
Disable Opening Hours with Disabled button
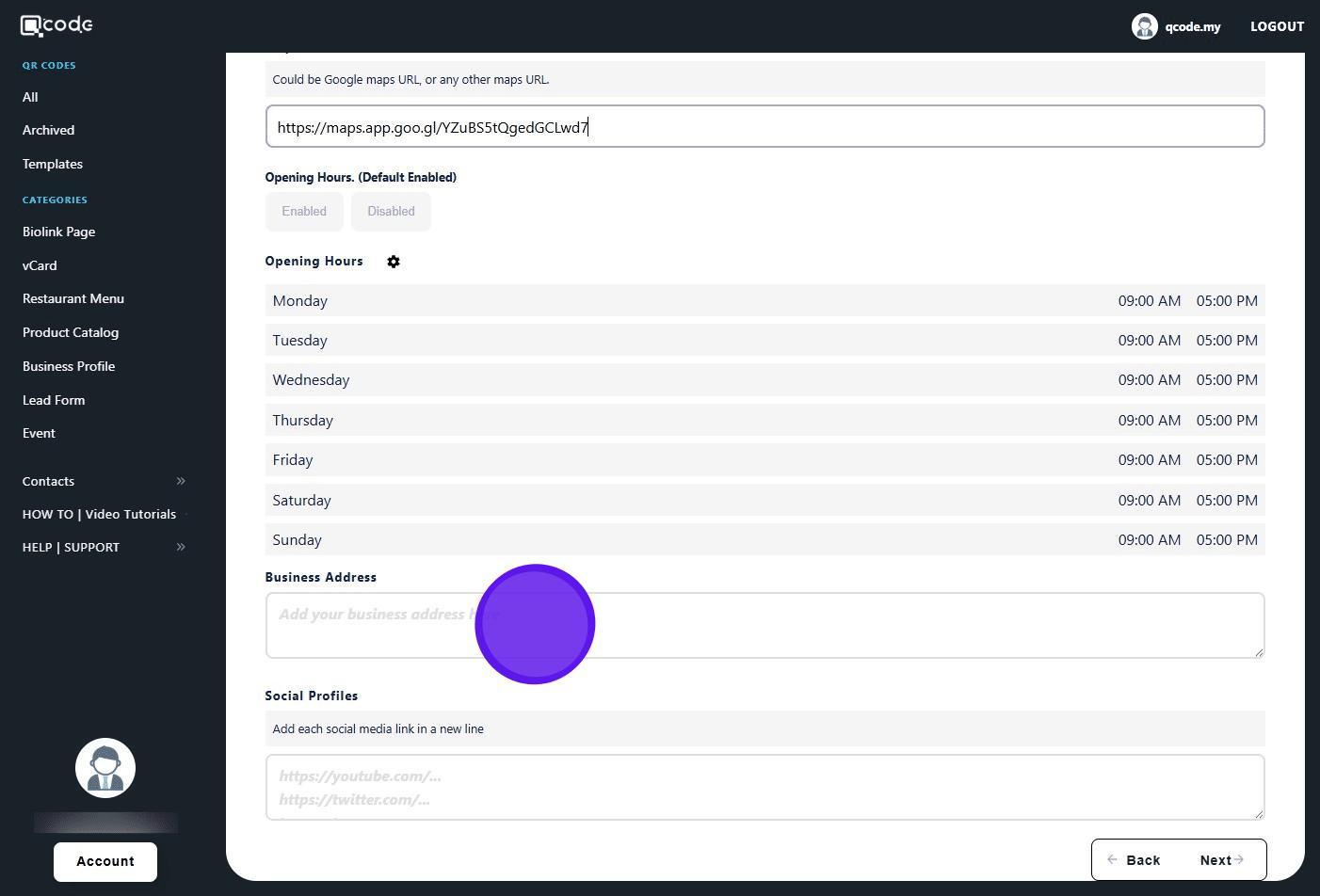click(391, 212)
